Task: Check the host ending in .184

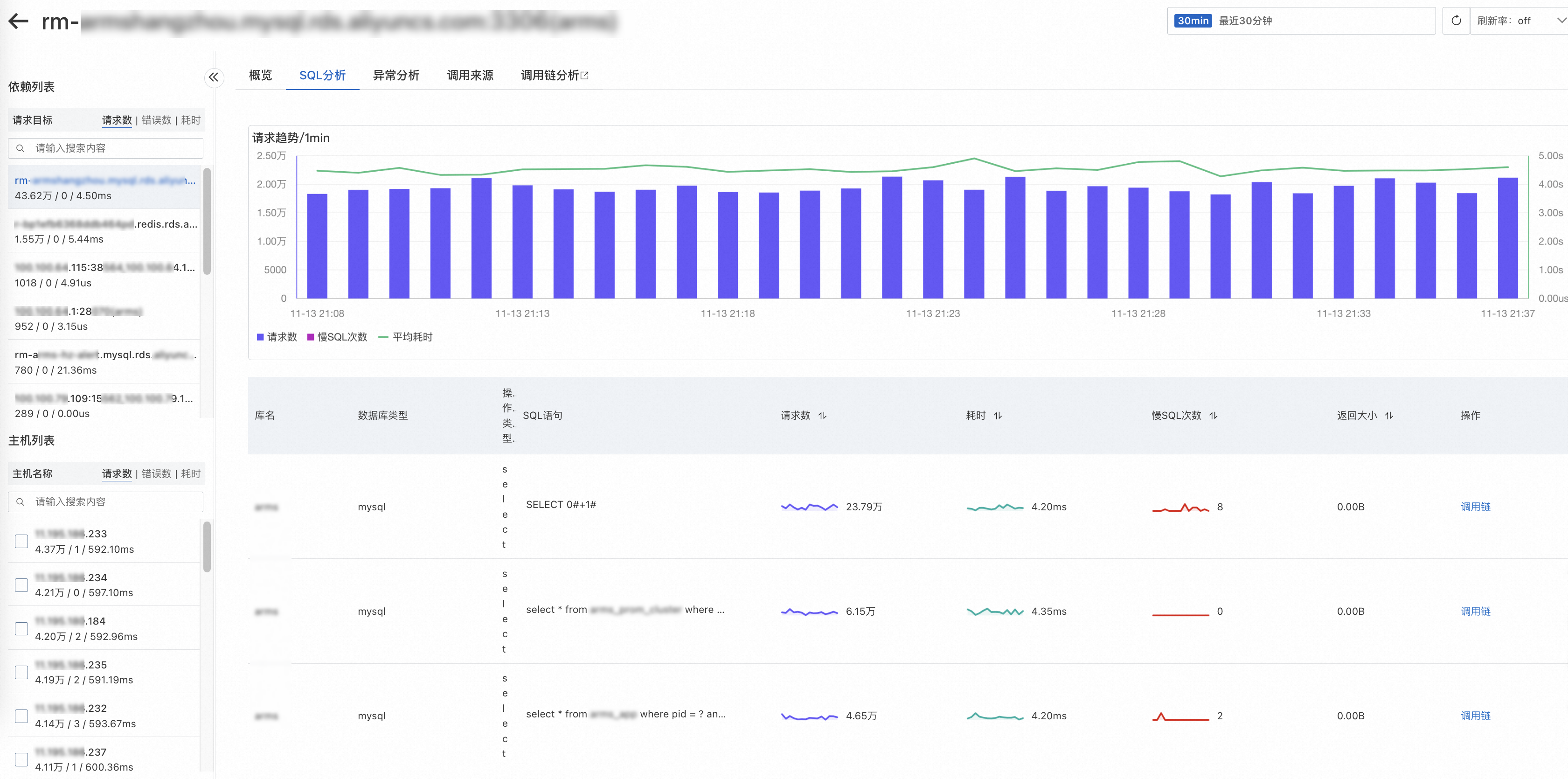Action: 21,629
